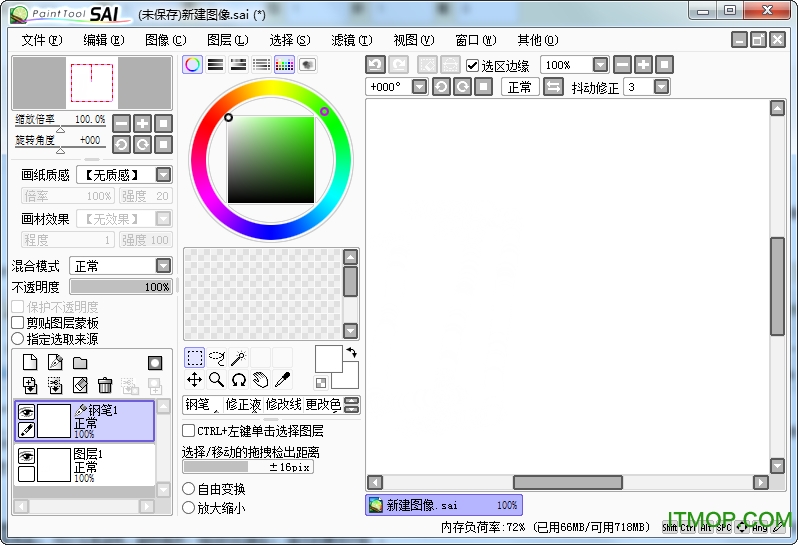Select the 自由变换 radio button
Screen dimensions: 798x545
[x=189, y=489]
